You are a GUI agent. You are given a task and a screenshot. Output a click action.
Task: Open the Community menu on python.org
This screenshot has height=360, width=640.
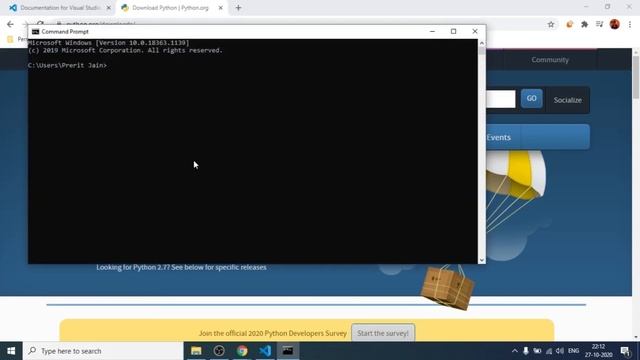550,60
